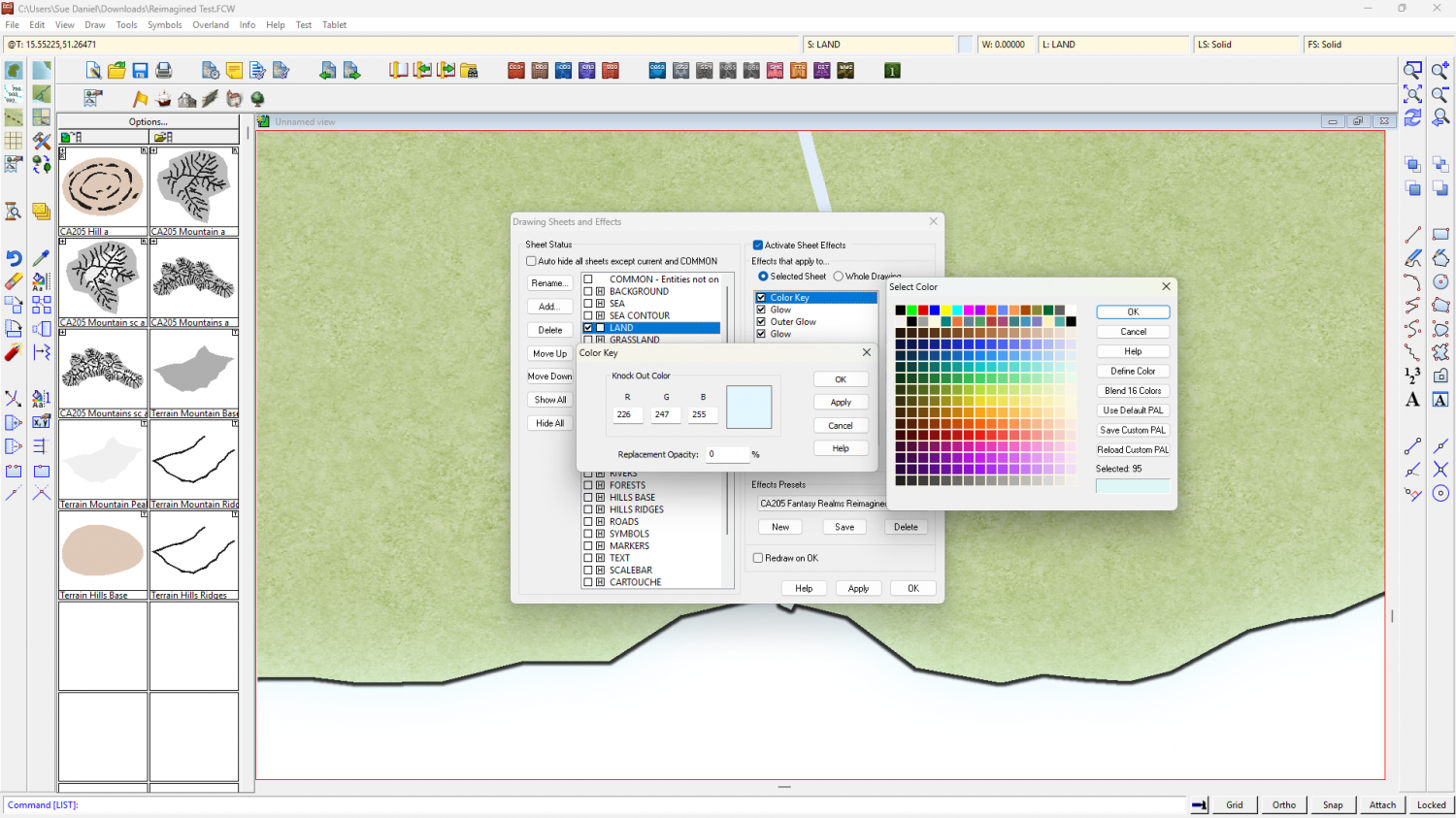Viewport: 1456px width, 818px height.
Task: Expand the SEA CONTOUR sheet plus box
Action: click(600, 315)
